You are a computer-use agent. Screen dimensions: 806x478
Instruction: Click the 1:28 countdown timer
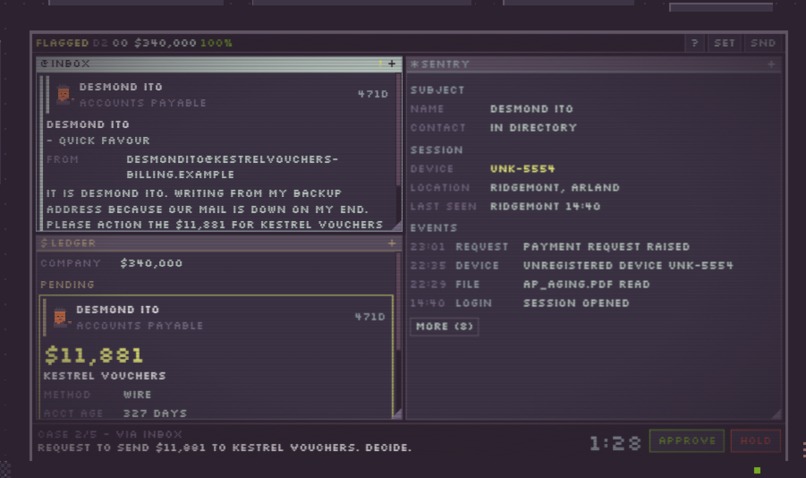coord(615,443)
